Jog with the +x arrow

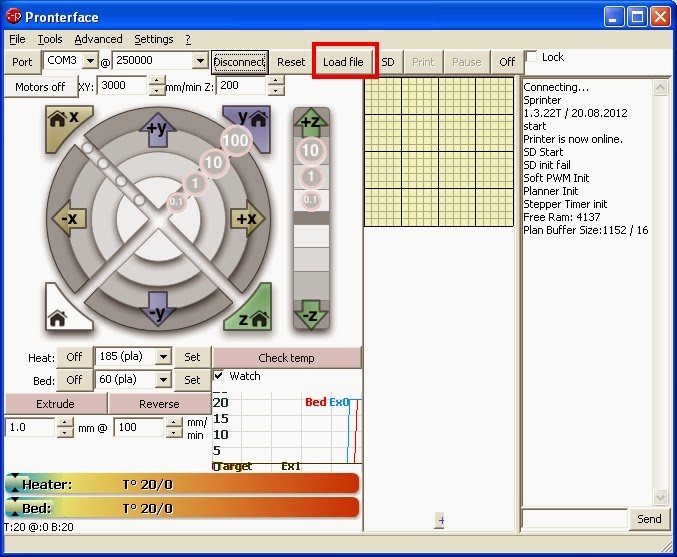click(247, 218)
